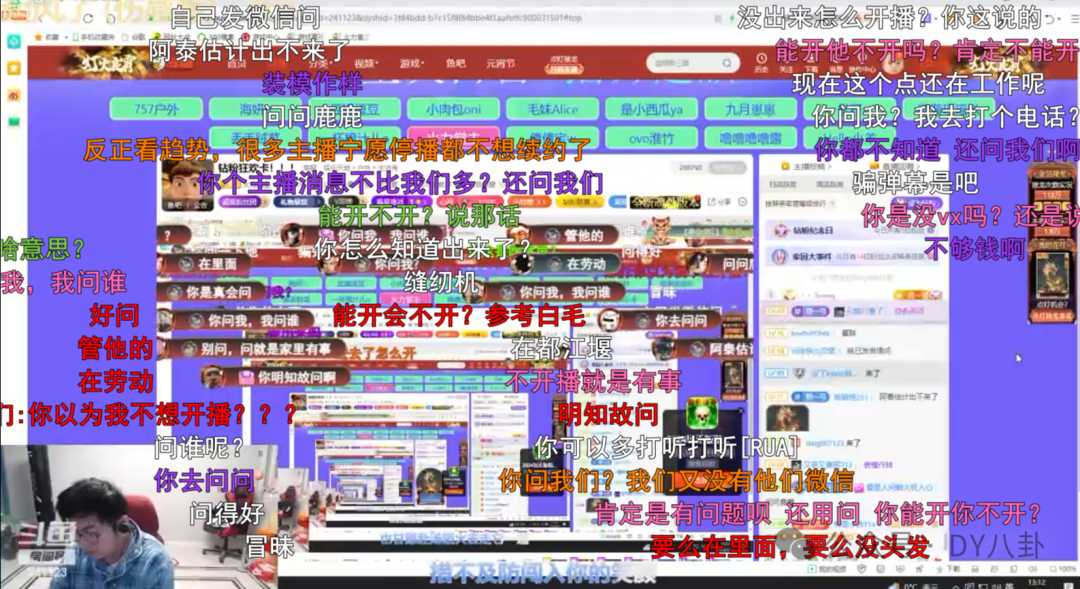Click the green skull gift icon
This screenshot has width=1080, height=589.
tap(702, 415)
